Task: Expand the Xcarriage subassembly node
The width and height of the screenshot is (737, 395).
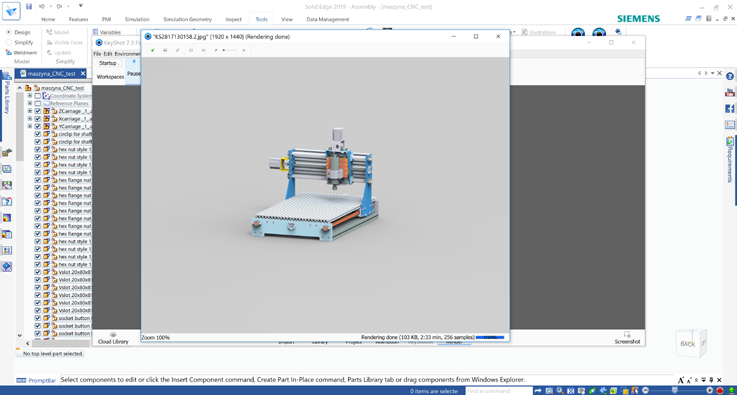Action: (x=30, y=118)
